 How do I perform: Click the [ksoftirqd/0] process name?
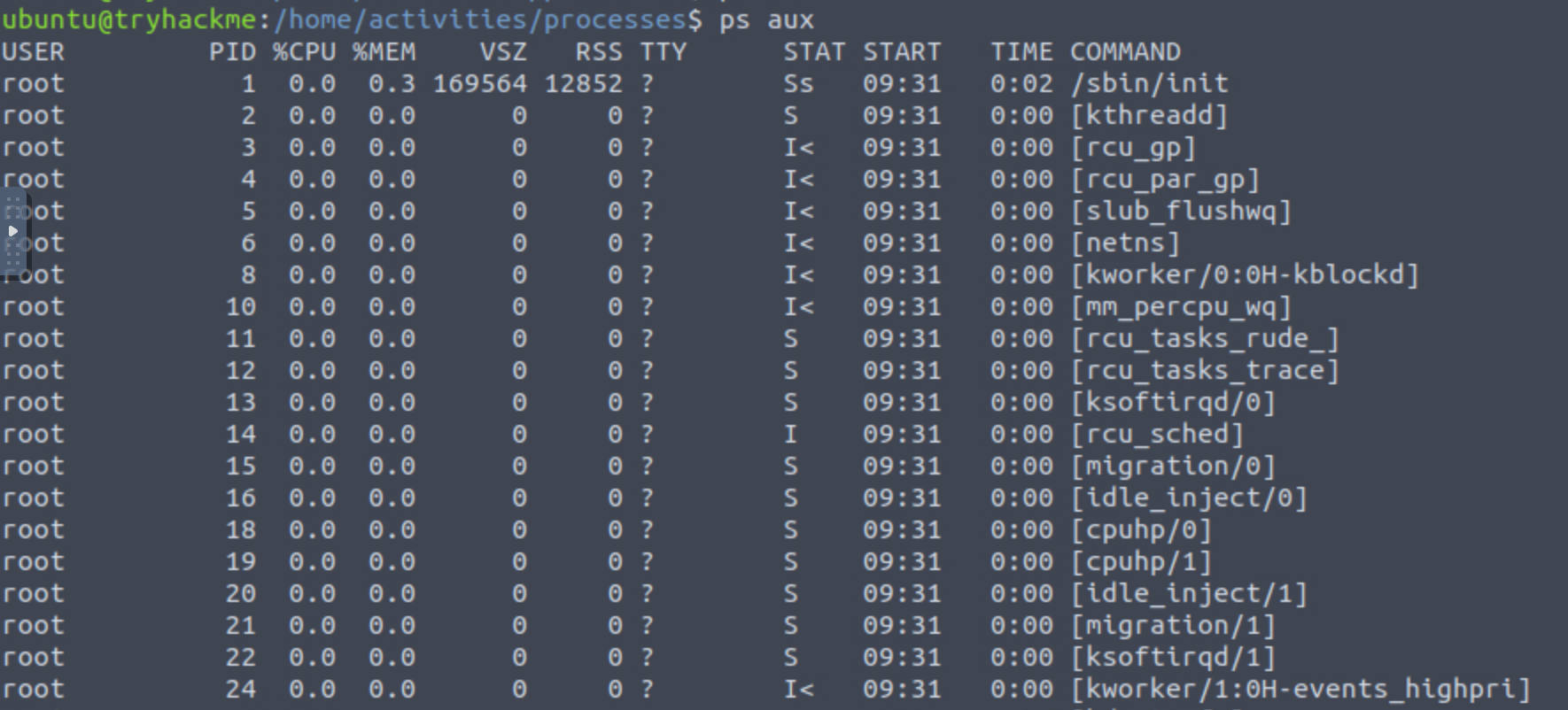(x=1173, y=403)
